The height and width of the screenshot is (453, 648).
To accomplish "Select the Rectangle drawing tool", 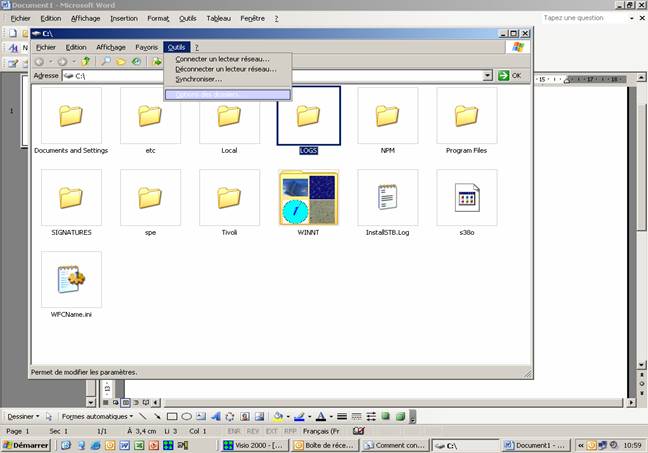I will 172,417.
